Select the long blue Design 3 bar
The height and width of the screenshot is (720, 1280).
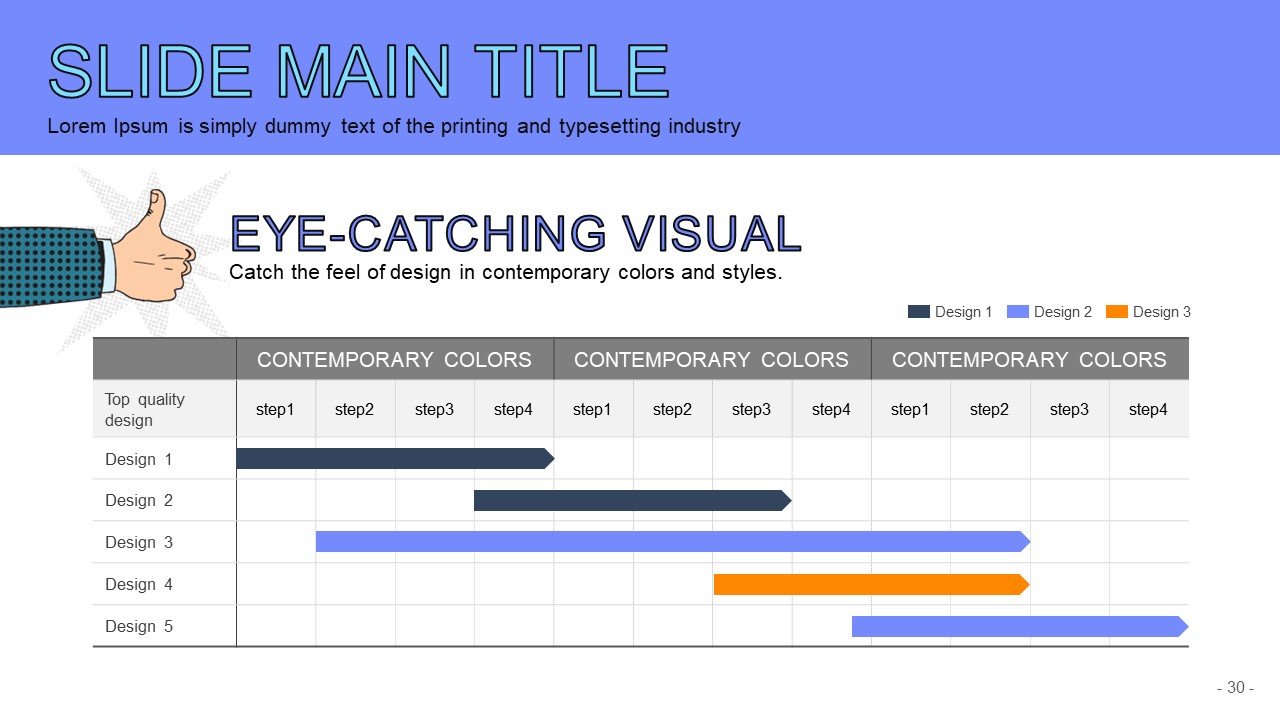(x=672, y=542)
